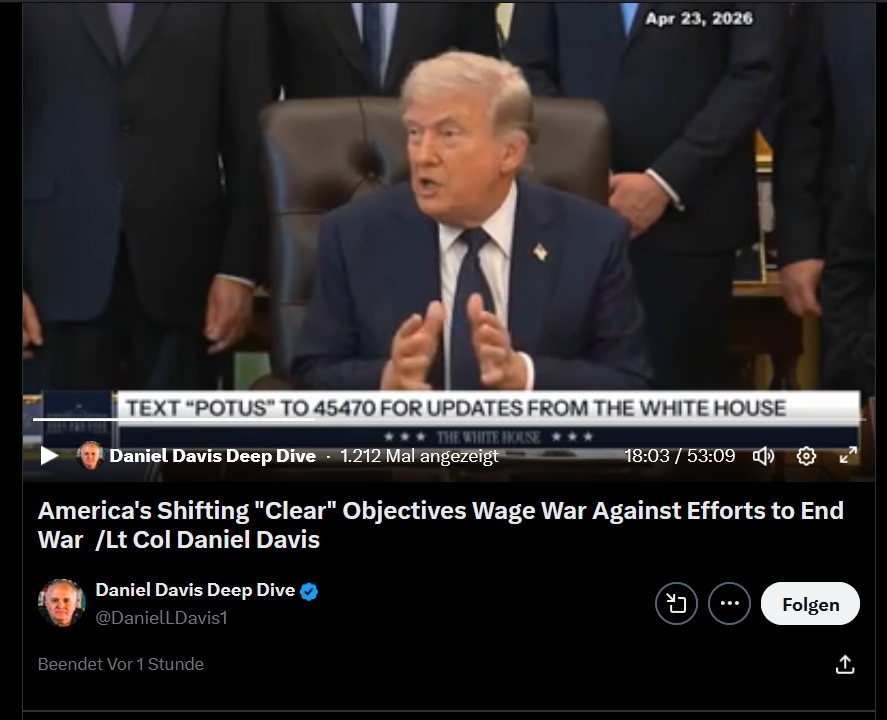Screen dimensions: 887x720
Task: Click the small avatar in player bar
Action: click(90, 455)
